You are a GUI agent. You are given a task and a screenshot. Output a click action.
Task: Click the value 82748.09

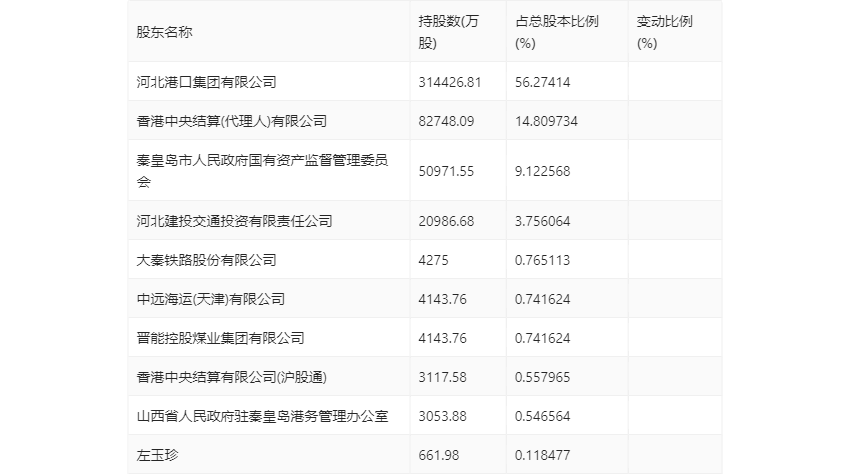446,121
